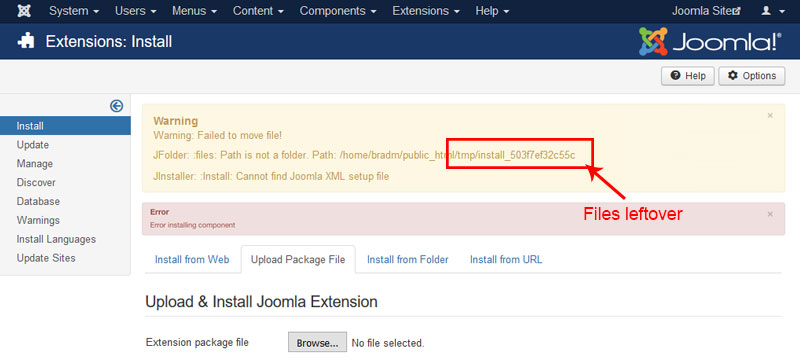Click the 'Error installing component' text

(x=192, y=225)
